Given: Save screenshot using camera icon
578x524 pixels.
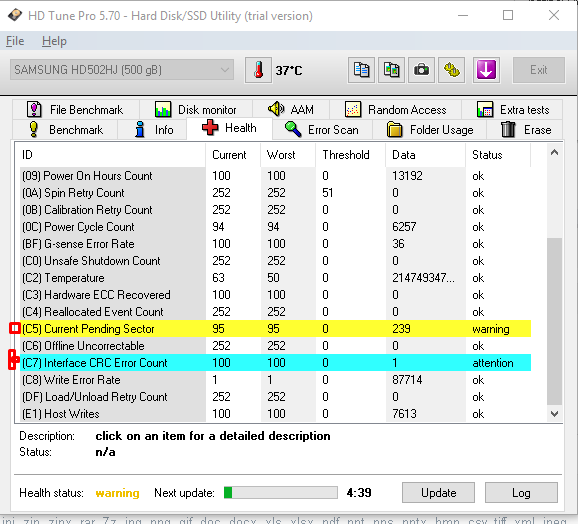Looking at the screenshot, I should (x=421, y=70).
